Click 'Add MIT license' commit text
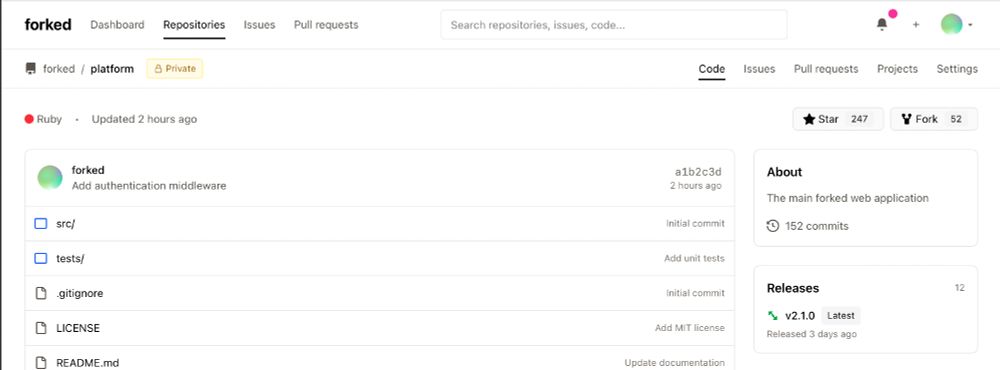The height and width of the screenshot is (370, 1000). [x=690, y=328]
